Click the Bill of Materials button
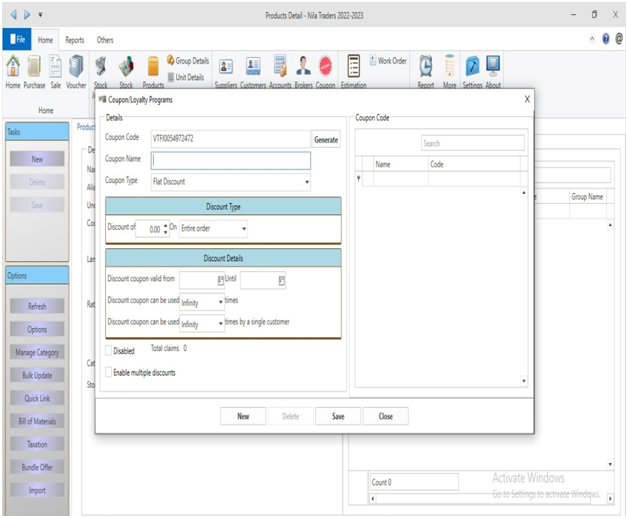 point(37,421)
